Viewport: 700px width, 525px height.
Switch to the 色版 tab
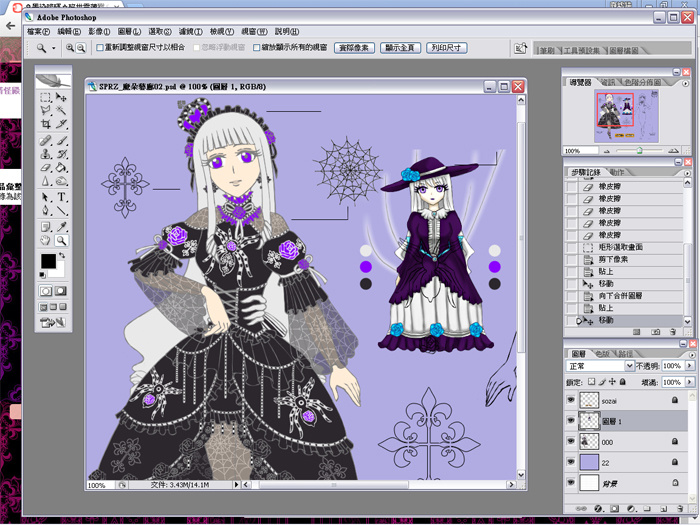click(603, 354)
